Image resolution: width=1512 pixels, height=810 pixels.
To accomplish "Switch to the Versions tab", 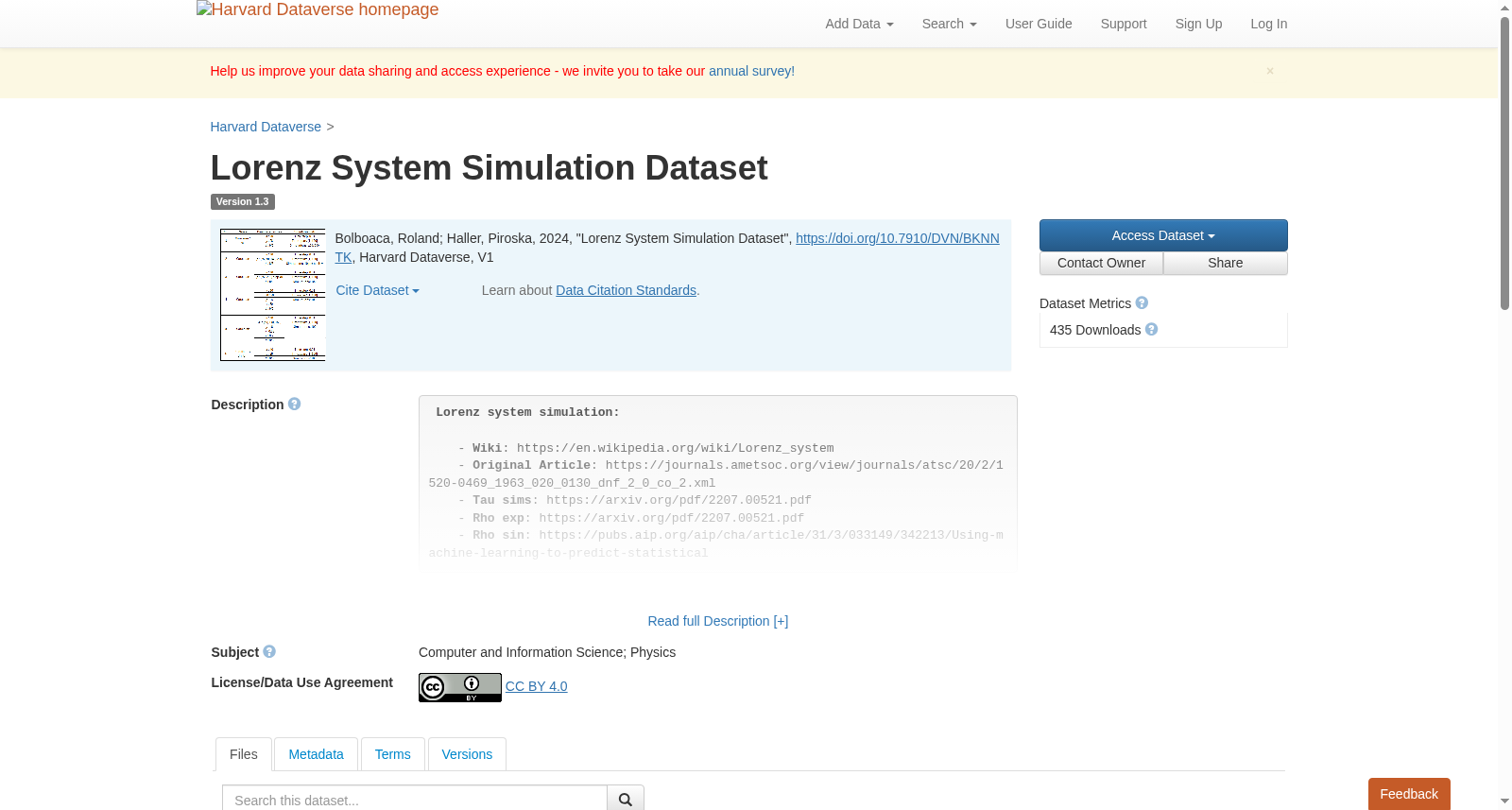I will click(x=467, y=754).
